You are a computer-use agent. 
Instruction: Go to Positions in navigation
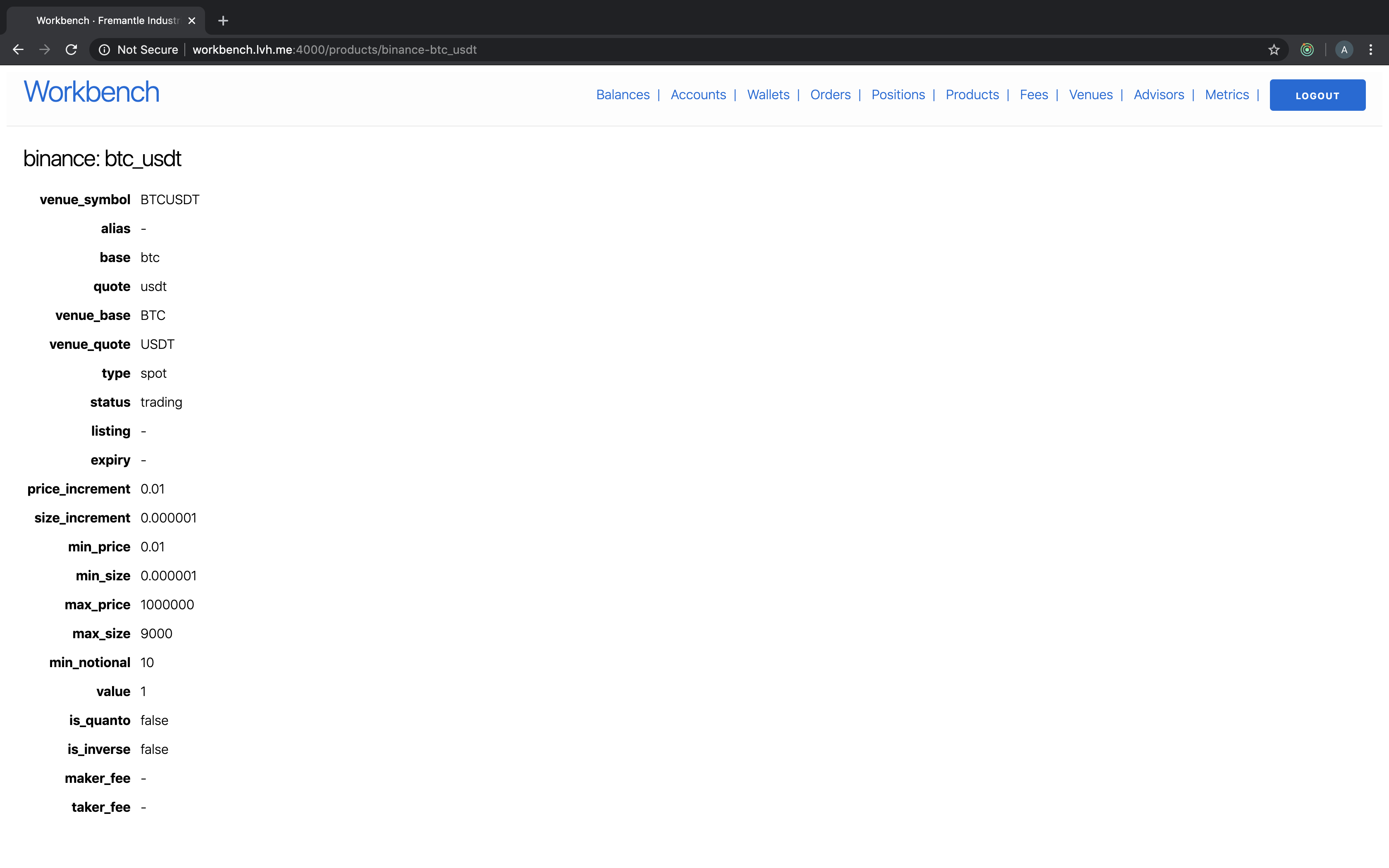pos(898,95)
